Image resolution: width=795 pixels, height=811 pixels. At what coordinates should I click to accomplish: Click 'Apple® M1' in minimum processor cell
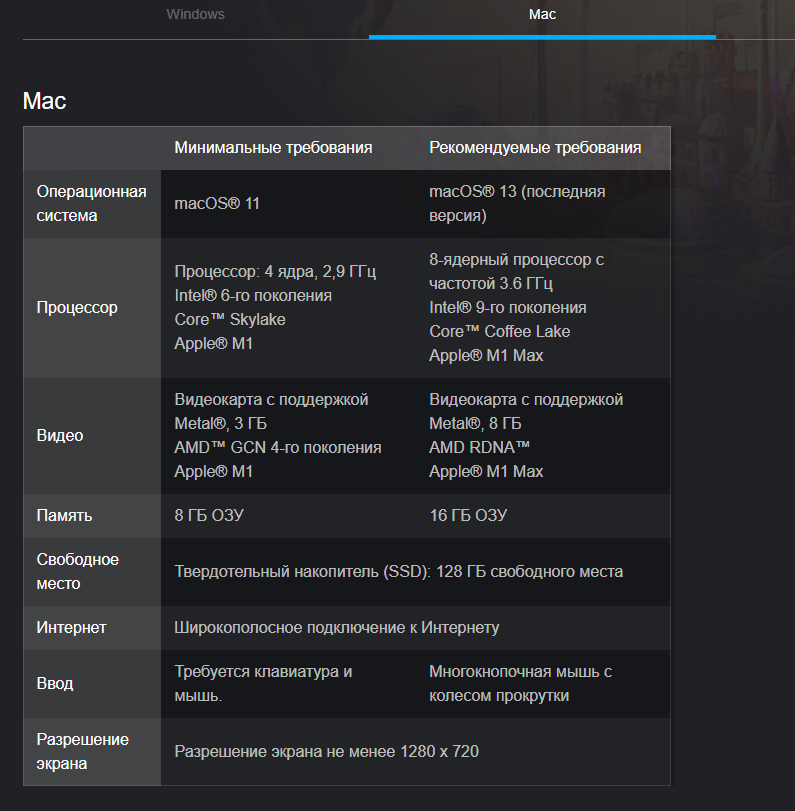tap(214, 343)
